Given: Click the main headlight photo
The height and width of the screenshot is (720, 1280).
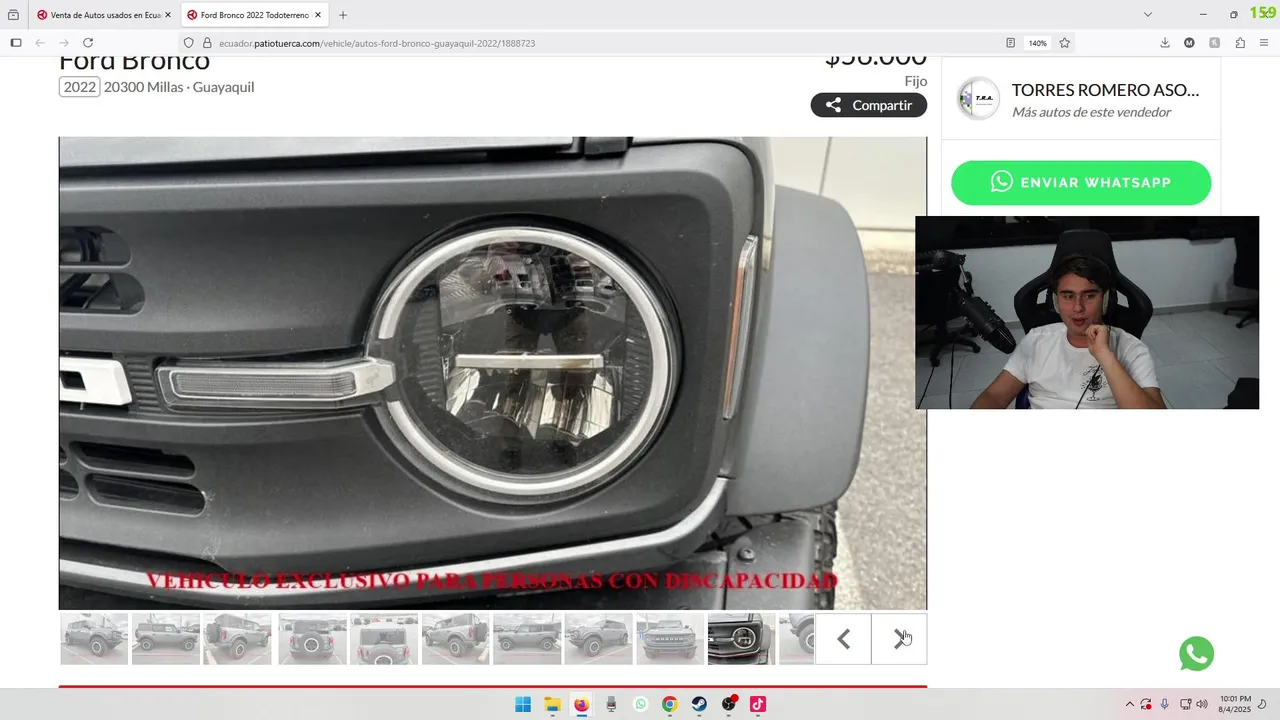Looking at the screenshot, I should click(493, 373).
